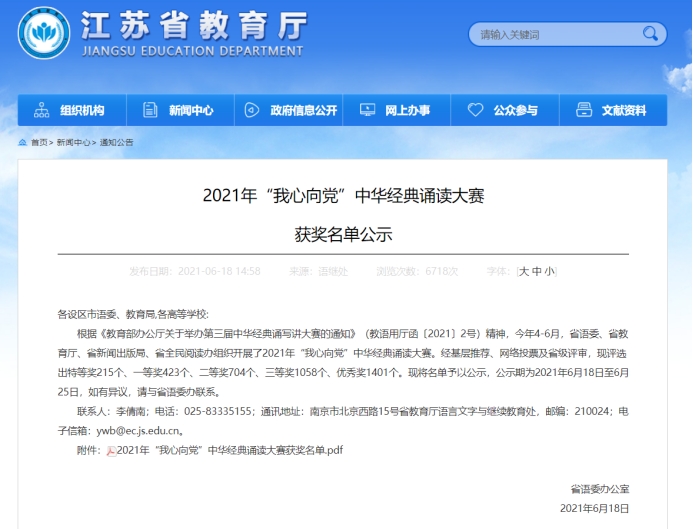Click the home icon in breadcrumb

(23, 143)
